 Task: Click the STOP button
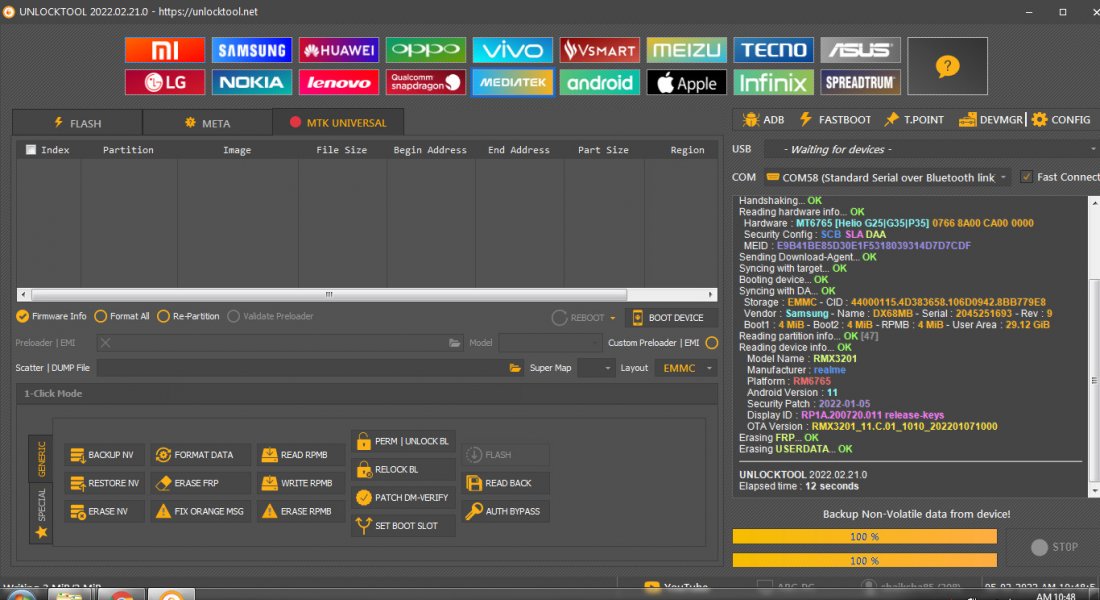coord(1054,547)
